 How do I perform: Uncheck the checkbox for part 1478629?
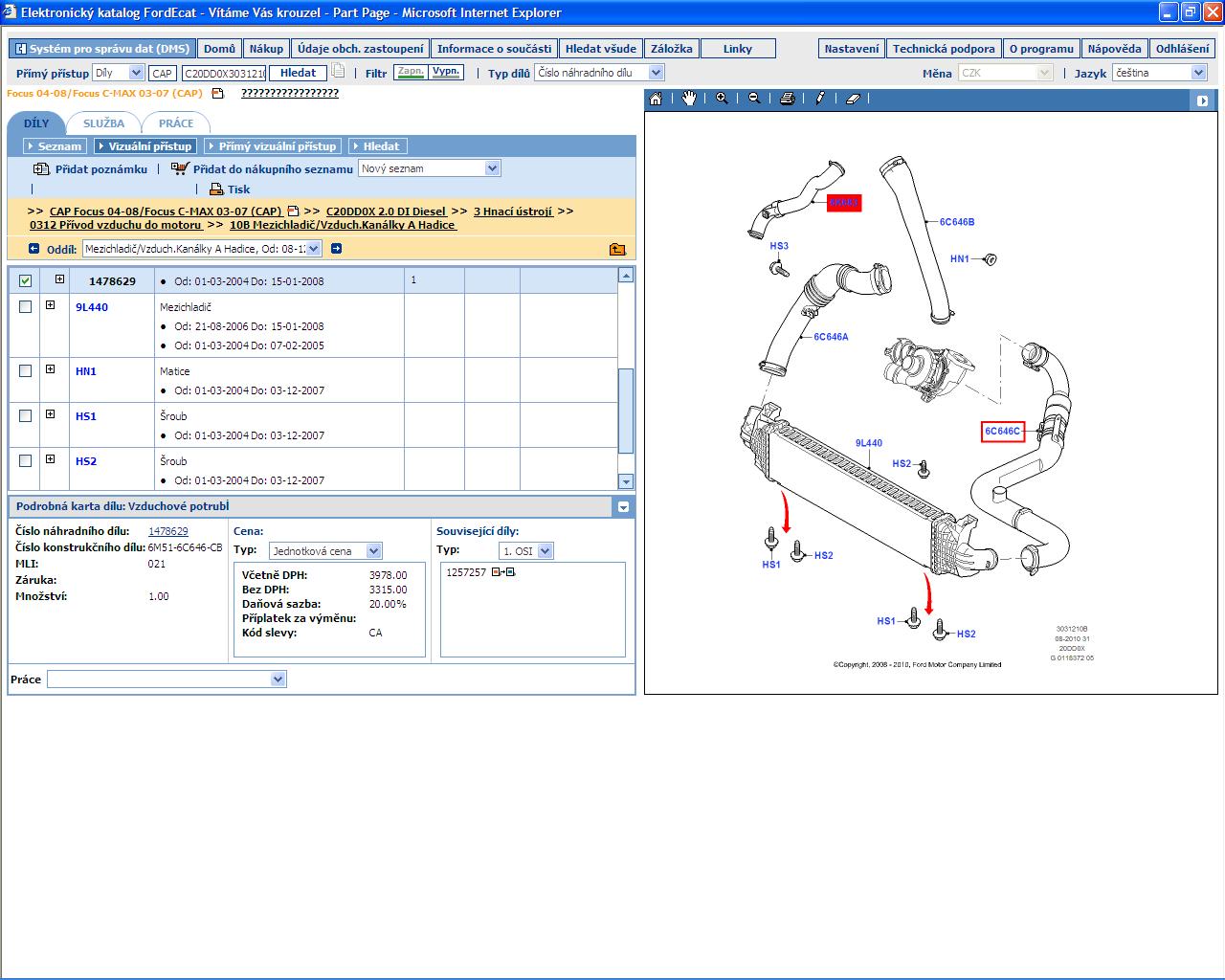[26, 280]
